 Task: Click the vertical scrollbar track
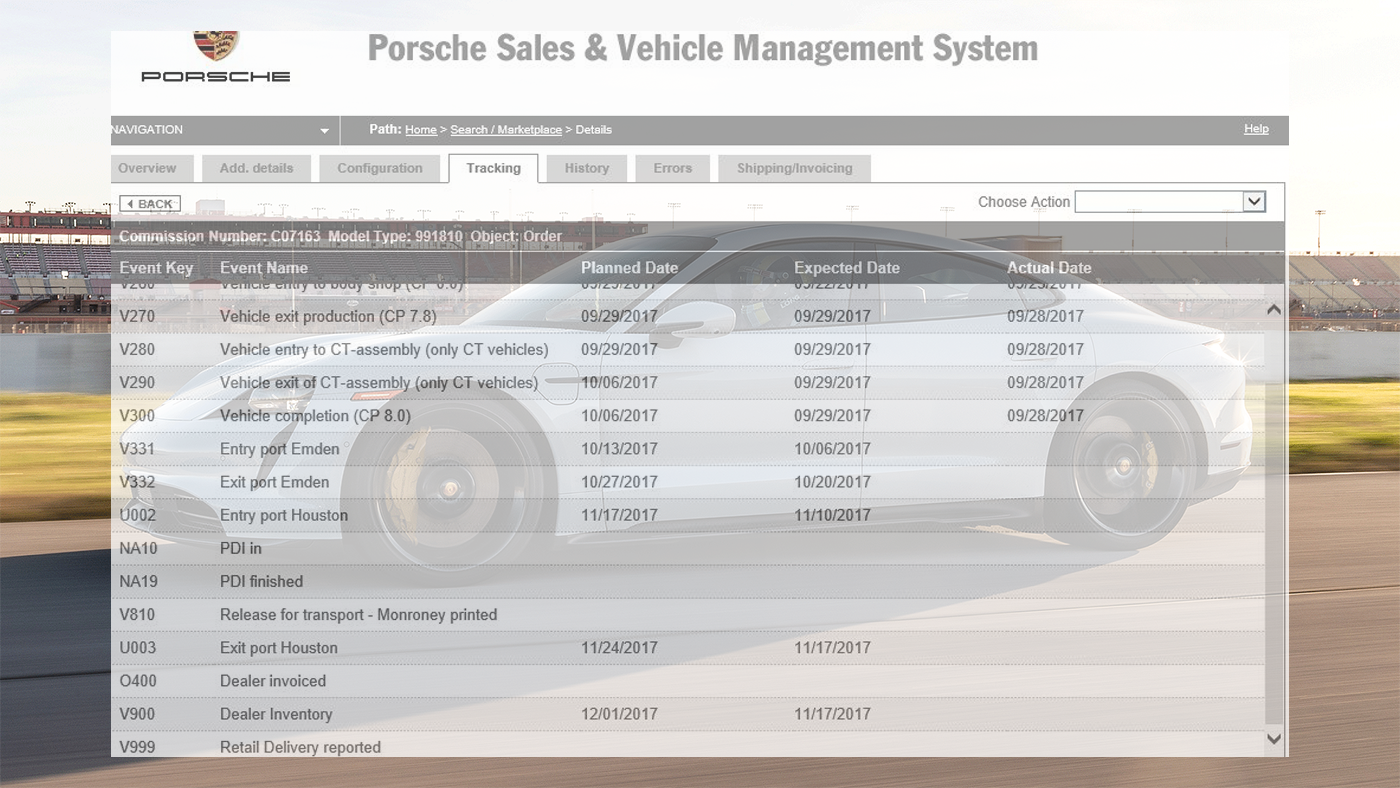pos(1274,520)
